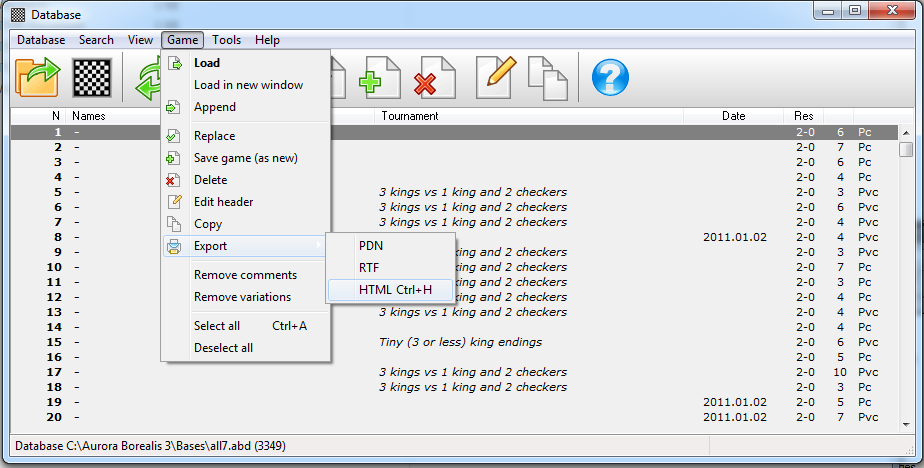Pick RTF export format

[369, 268]
